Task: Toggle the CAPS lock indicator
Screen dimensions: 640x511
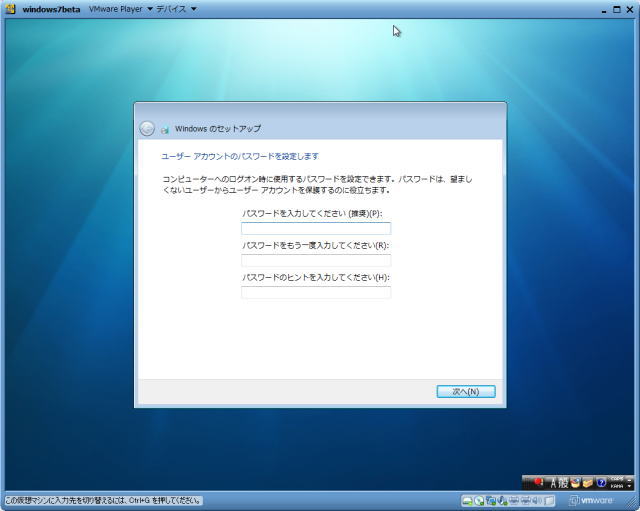Action: [617, 479]
